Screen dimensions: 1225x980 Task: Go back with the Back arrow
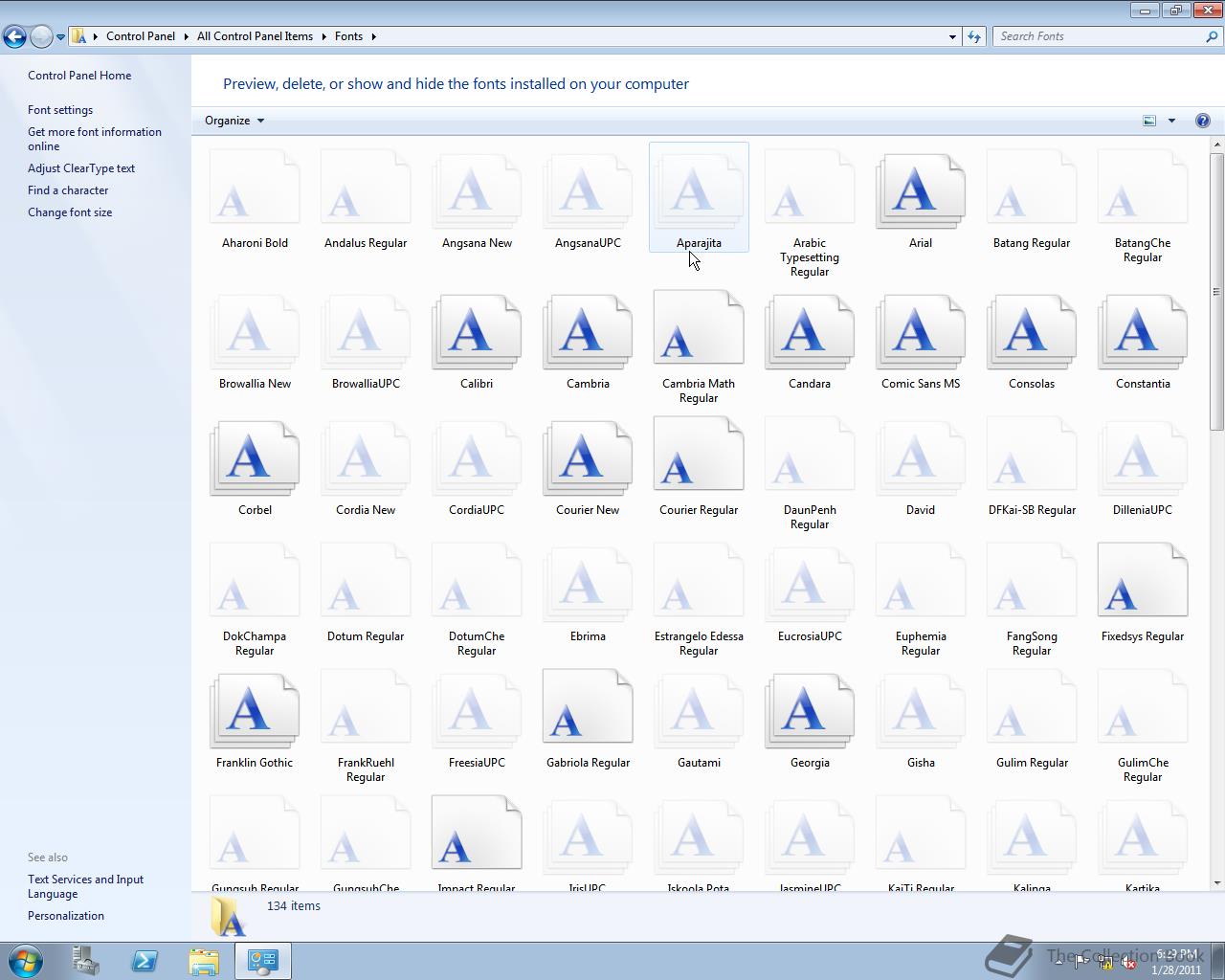14,36
